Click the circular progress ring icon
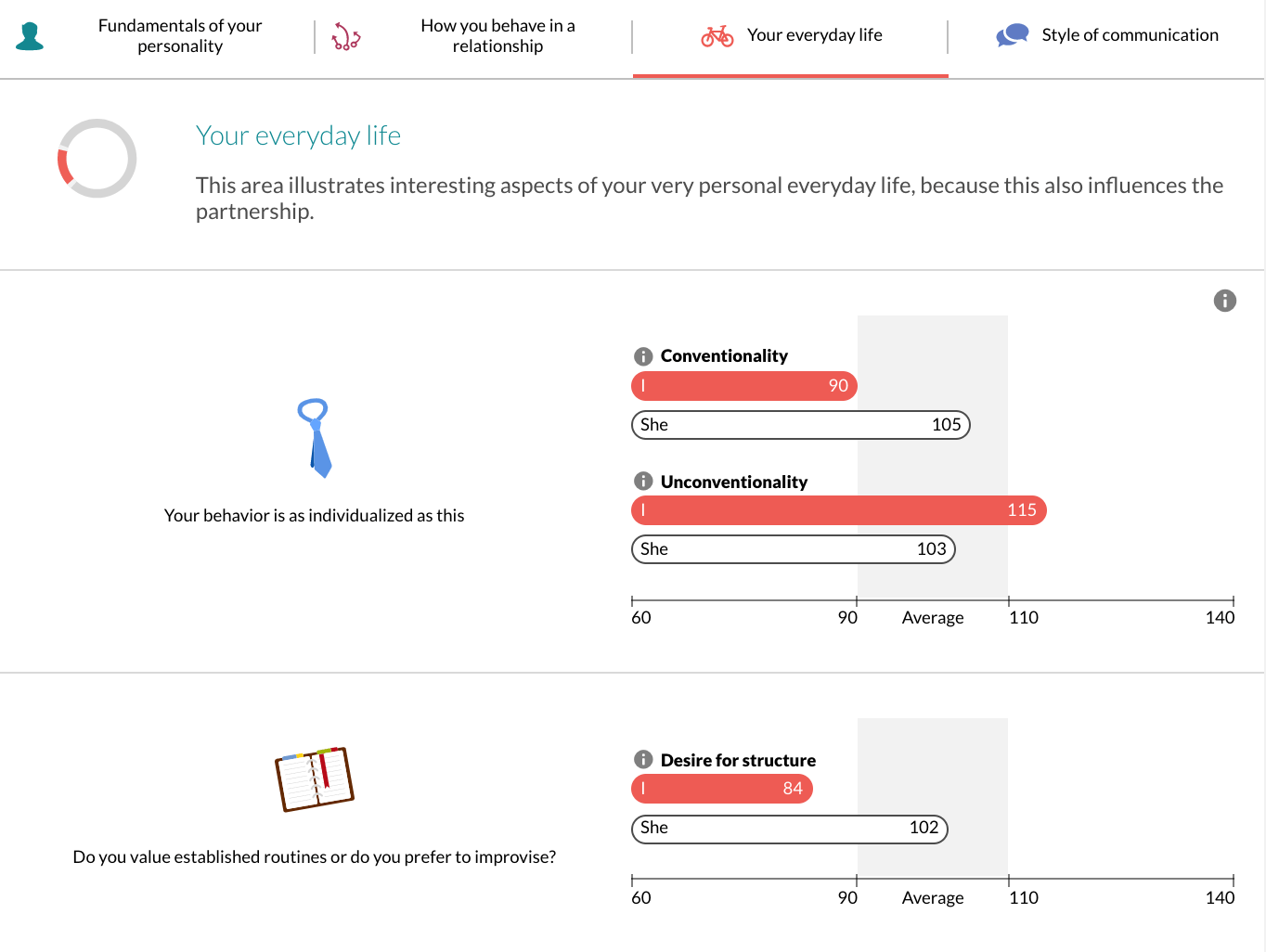The height and width of the screenshot is (952, 1266). pos(97,159)
